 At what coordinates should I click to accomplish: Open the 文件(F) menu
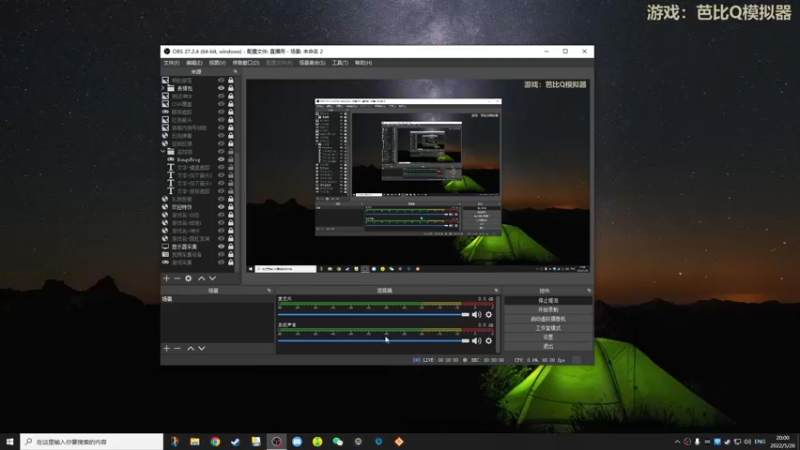(x=171, y=63)
